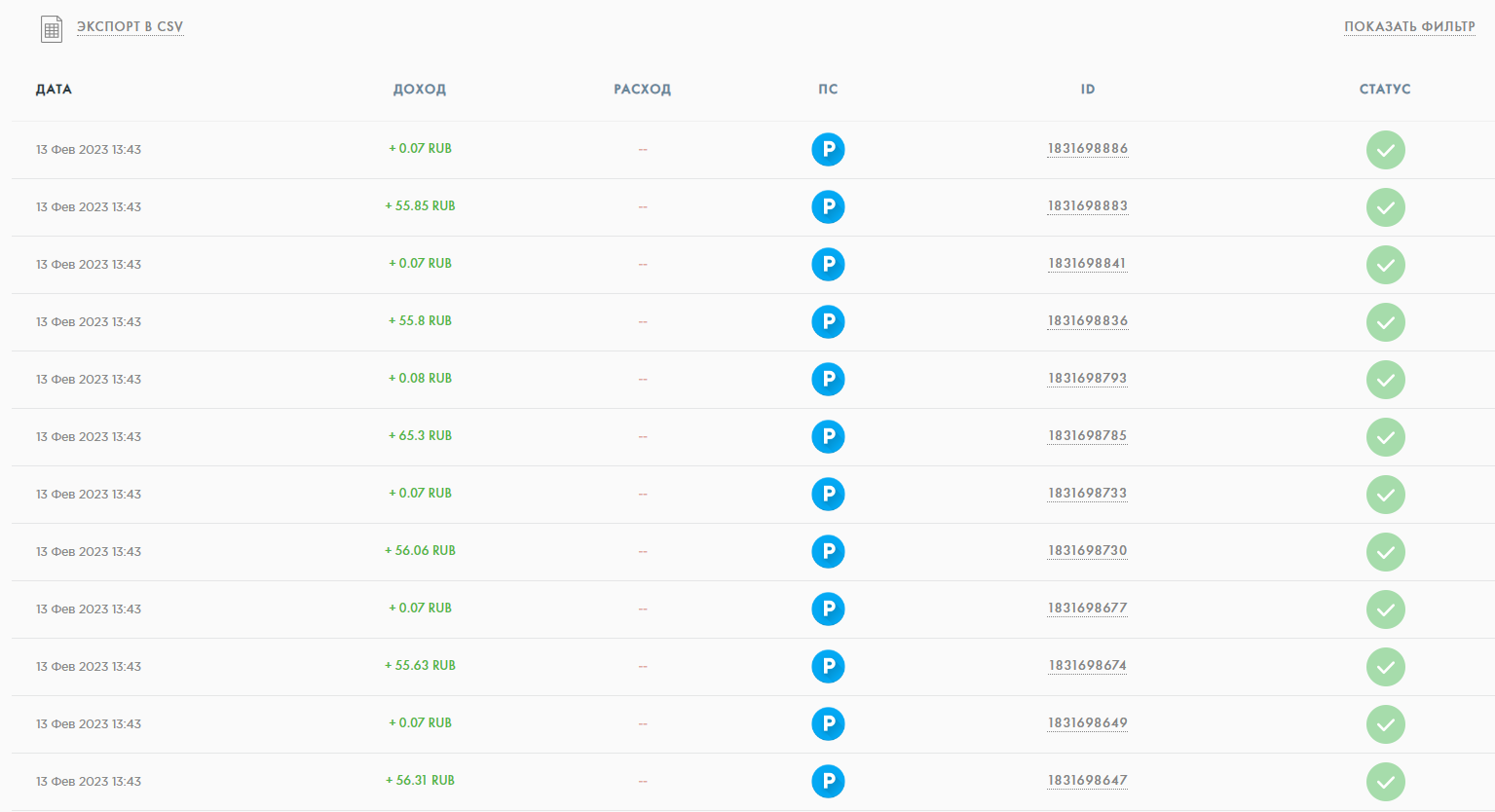Click the expense dash for ID 1831698674
Image resolution: width=1495 pixels, height=812 pixels.
(x=643, y=667)
